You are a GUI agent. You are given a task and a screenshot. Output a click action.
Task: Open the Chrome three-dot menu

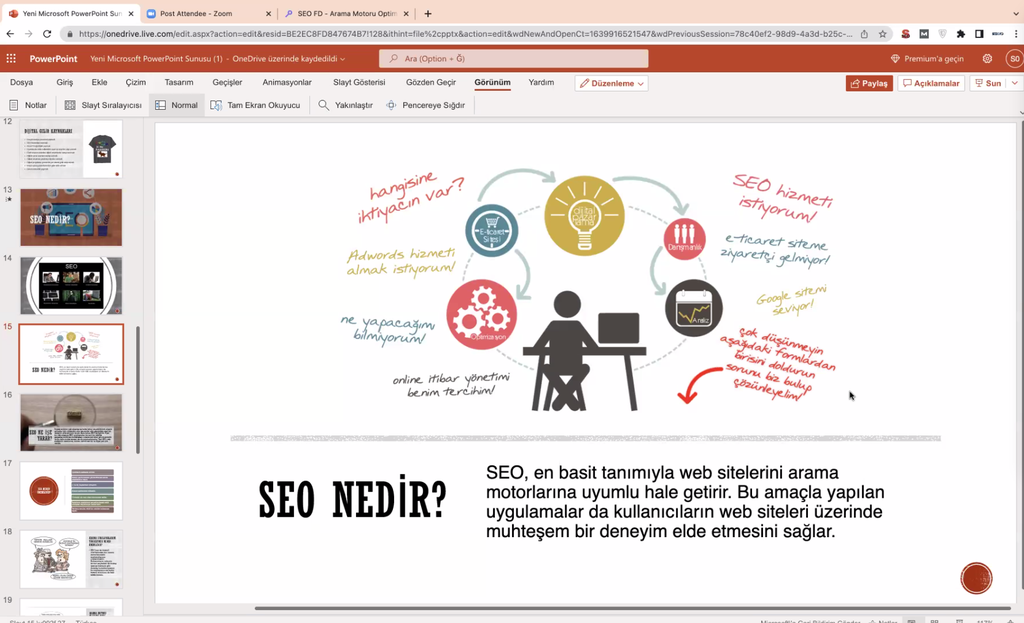coord(1016,34)
